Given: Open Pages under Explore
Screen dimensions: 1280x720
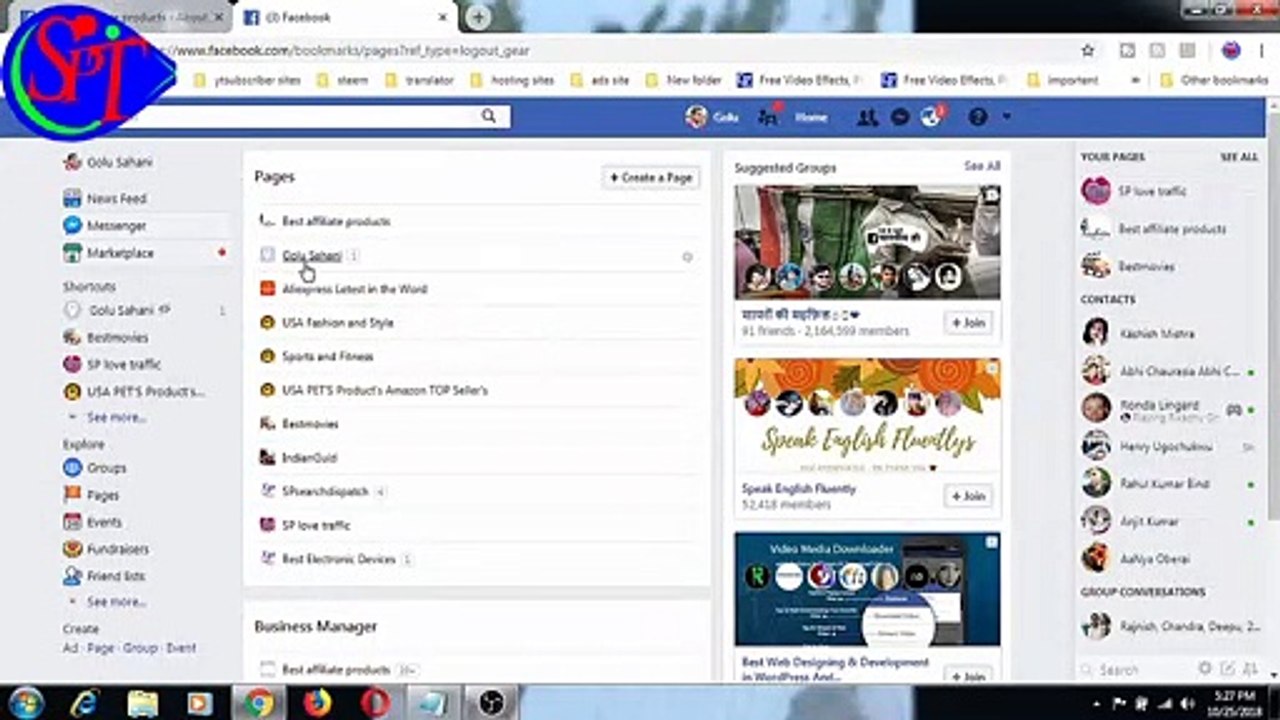Looking at the screenshot, I should click(x=102, y=495).
